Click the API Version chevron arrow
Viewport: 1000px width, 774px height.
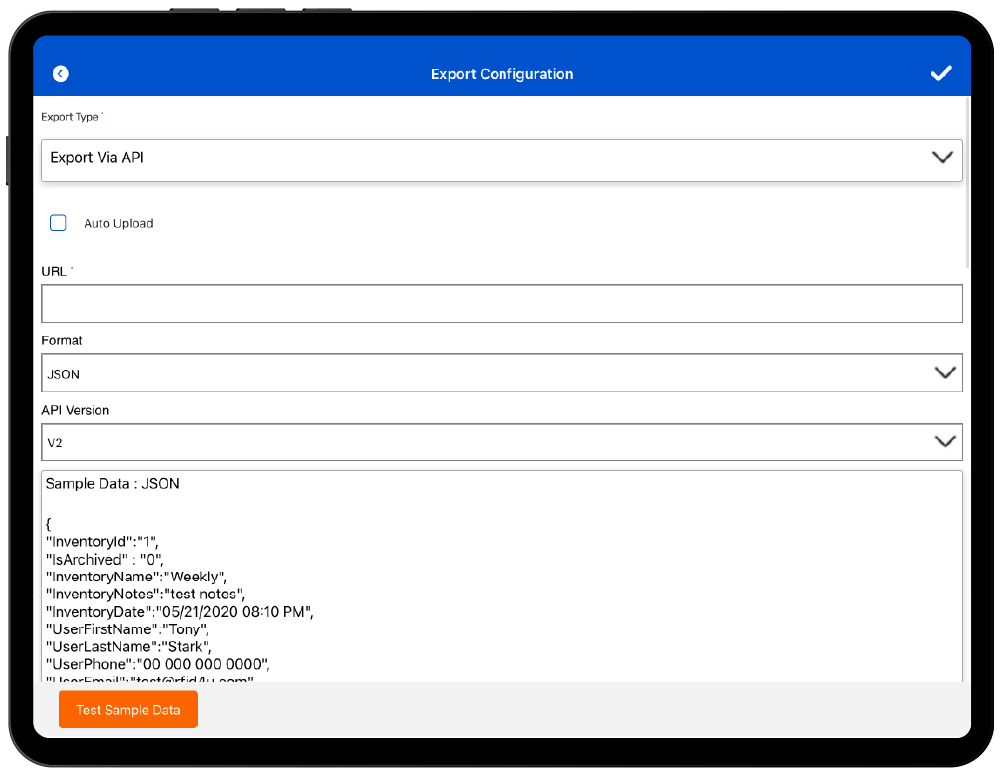[944, 442]
